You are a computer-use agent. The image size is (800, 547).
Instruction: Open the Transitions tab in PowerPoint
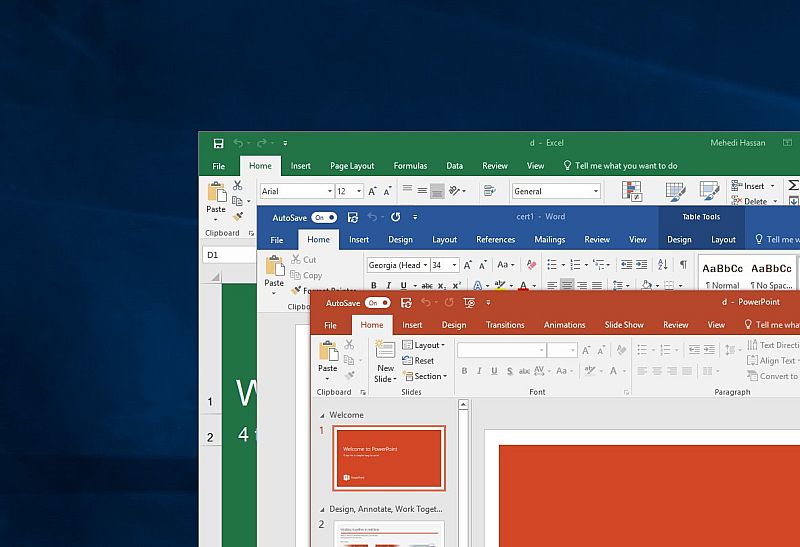[x=505, y=325]
